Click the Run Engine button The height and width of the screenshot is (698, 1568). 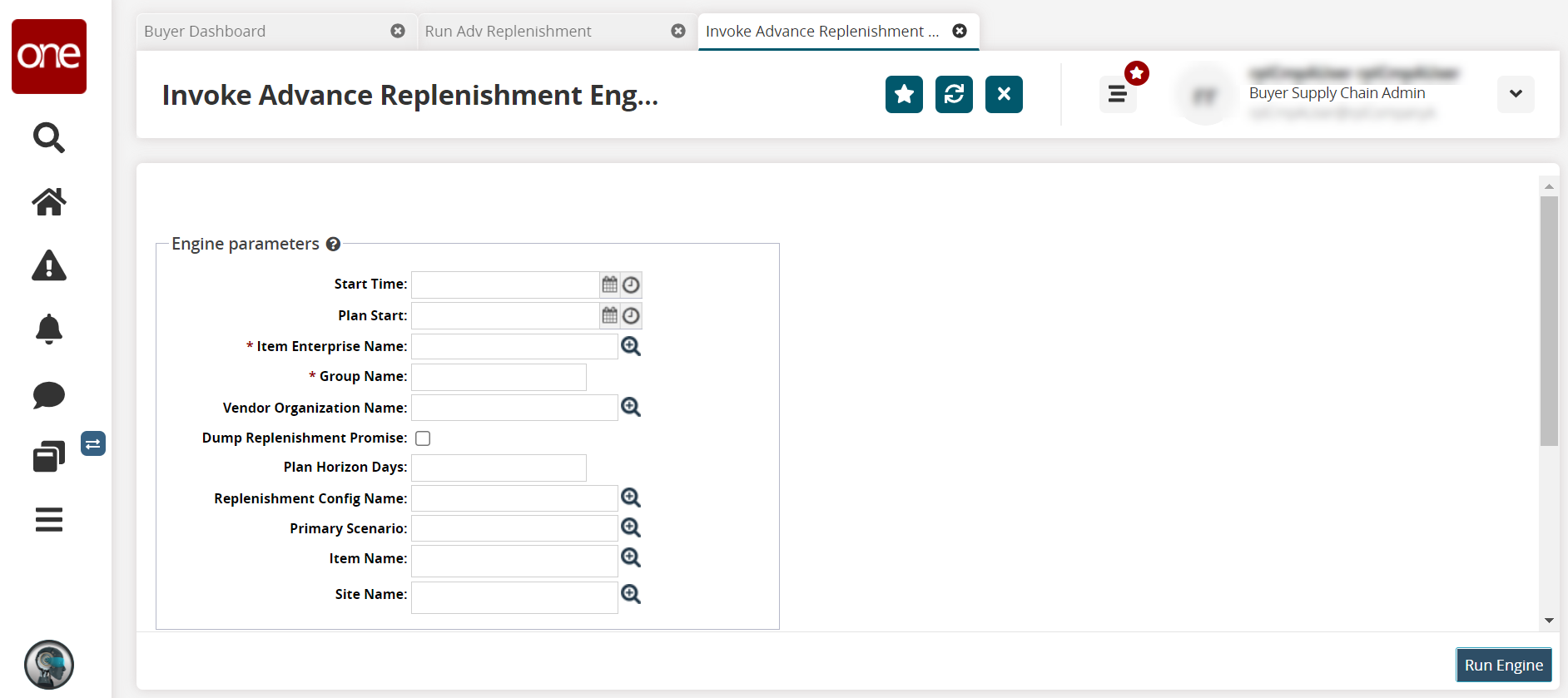pyautogui.click(x=1503, y=665)
